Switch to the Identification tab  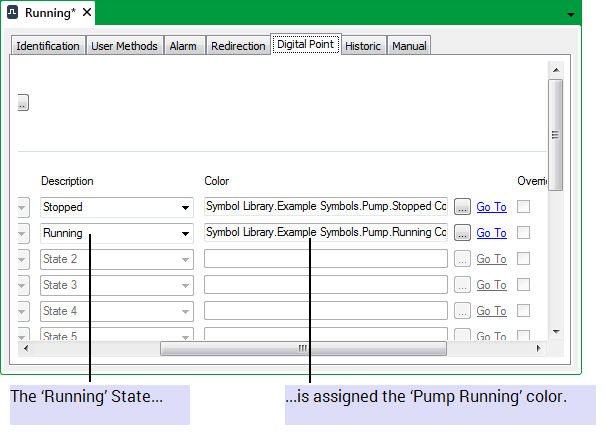click(x=48, y=46)
